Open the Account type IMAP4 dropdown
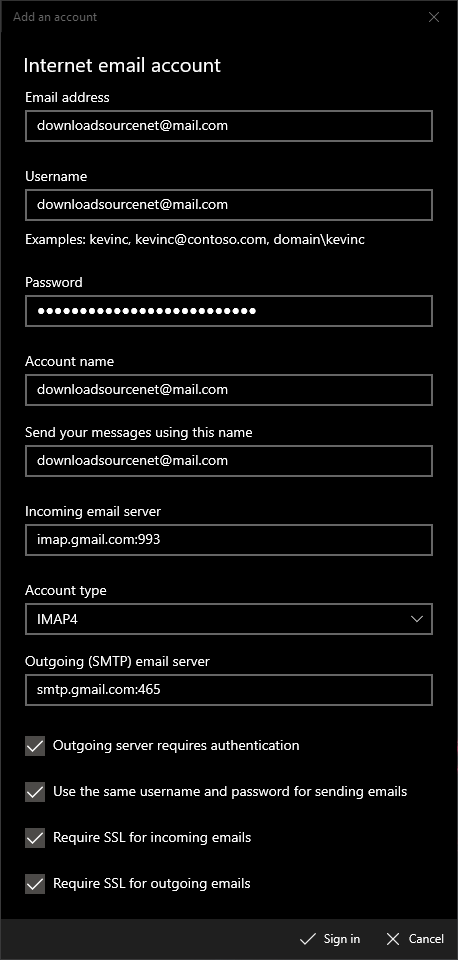The image size is (458, 960). click(229, 619)
